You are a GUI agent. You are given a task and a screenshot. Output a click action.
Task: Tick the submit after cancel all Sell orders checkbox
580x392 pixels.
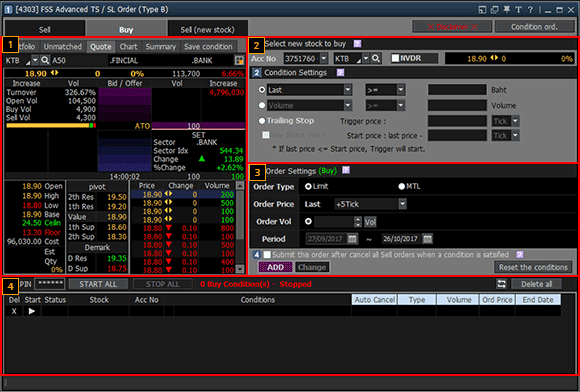tap(267, 255)
